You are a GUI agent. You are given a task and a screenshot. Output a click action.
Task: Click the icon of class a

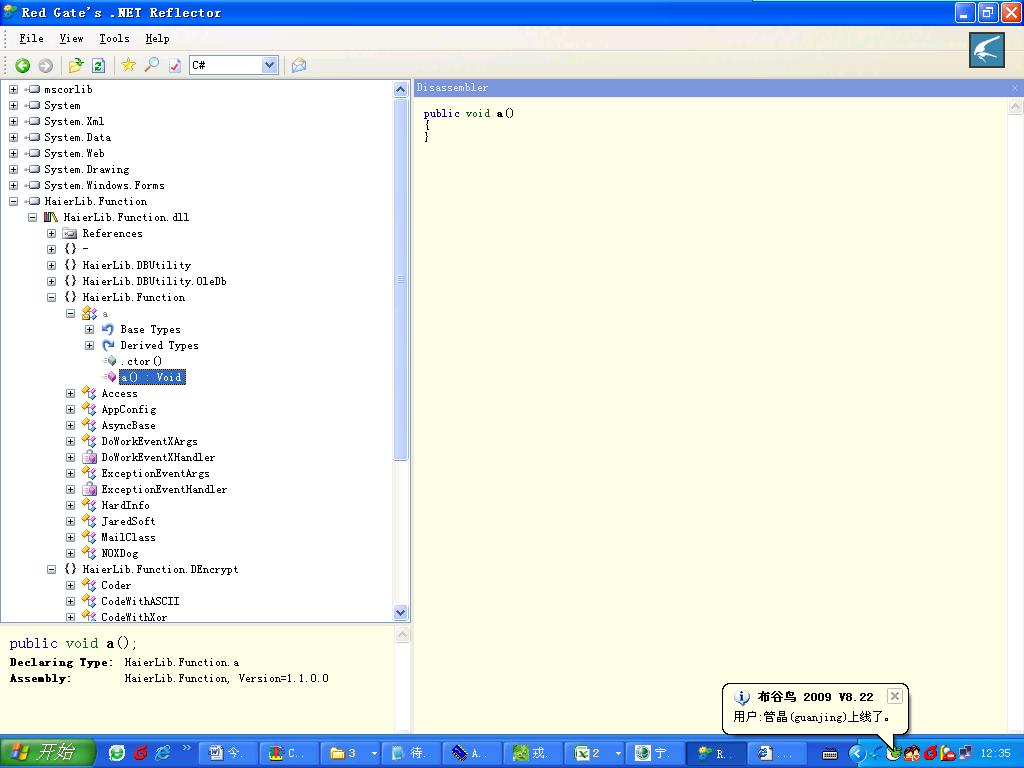click(x=89, y=313)
